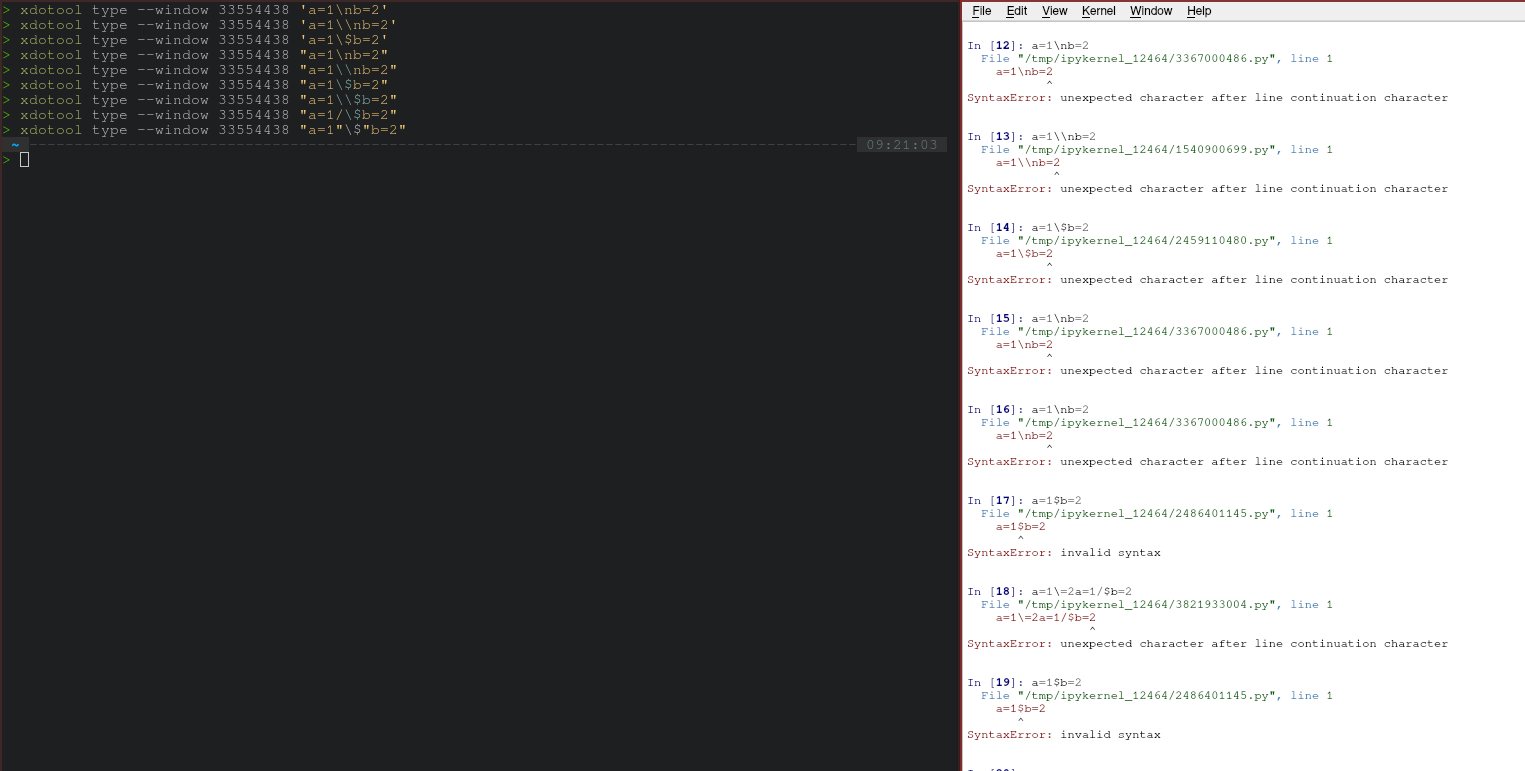The width and height of the screenshot is (1525, 771).
Task: Click the red code line a=1\=2a=1/$b=2
Action: tap(1045, 618)
